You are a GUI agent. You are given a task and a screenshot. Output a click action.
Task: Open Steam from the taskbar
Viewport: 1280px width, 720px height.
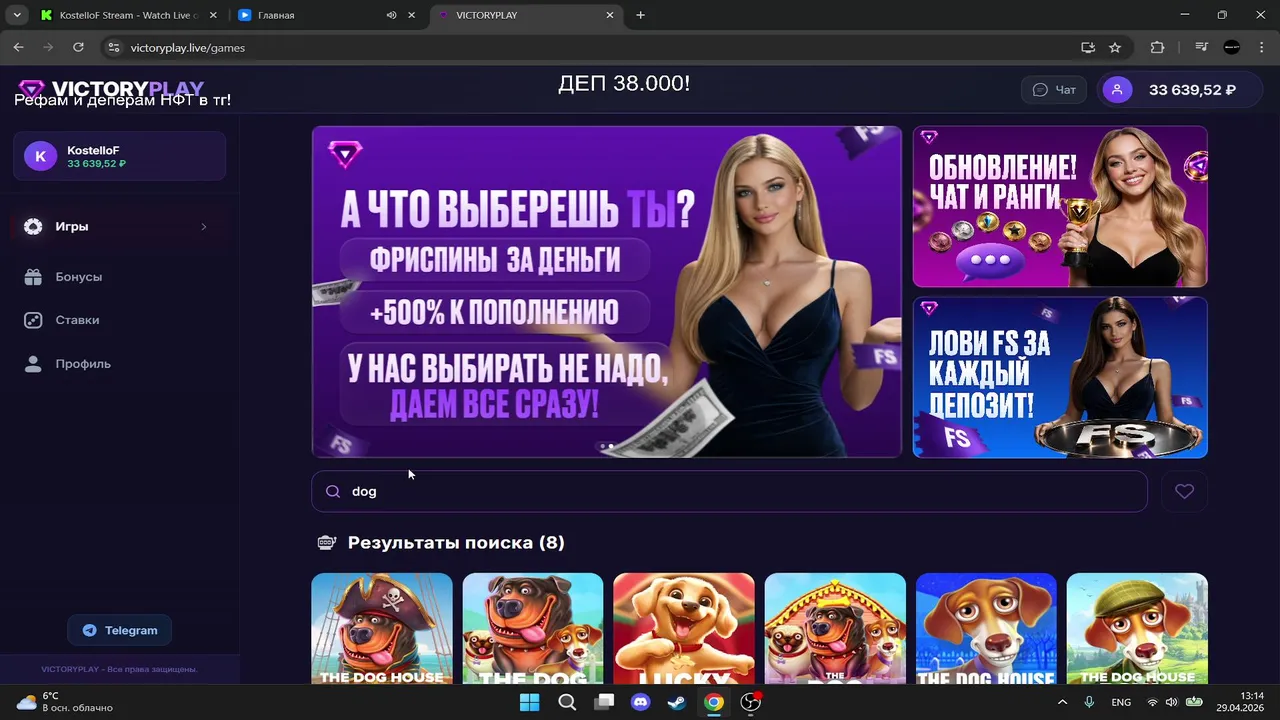677,702
